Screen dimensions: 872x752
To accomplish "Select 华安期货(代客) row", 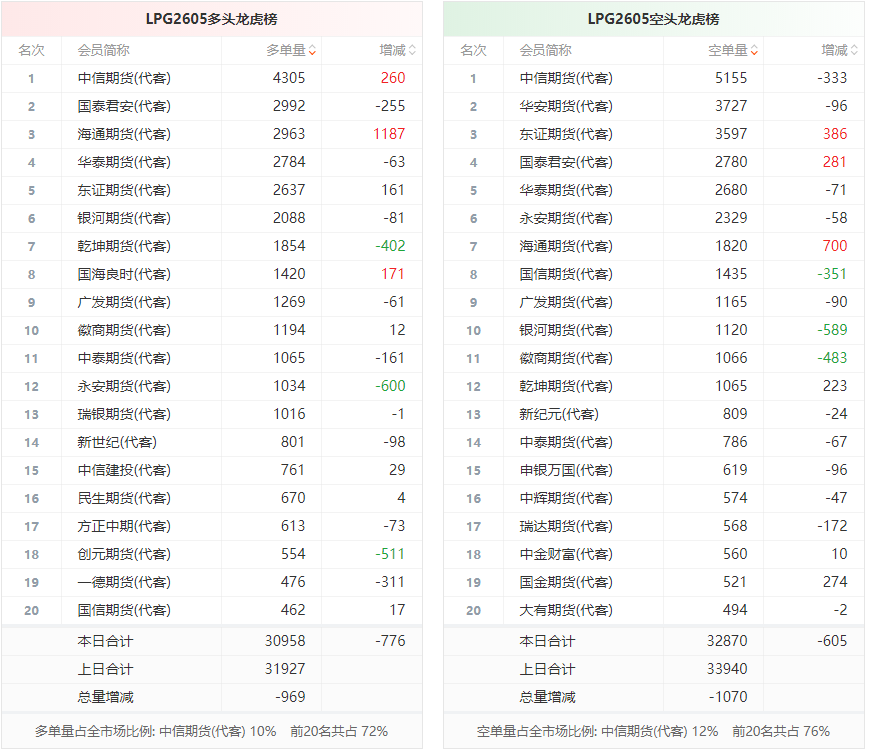I will pos(654,106).
